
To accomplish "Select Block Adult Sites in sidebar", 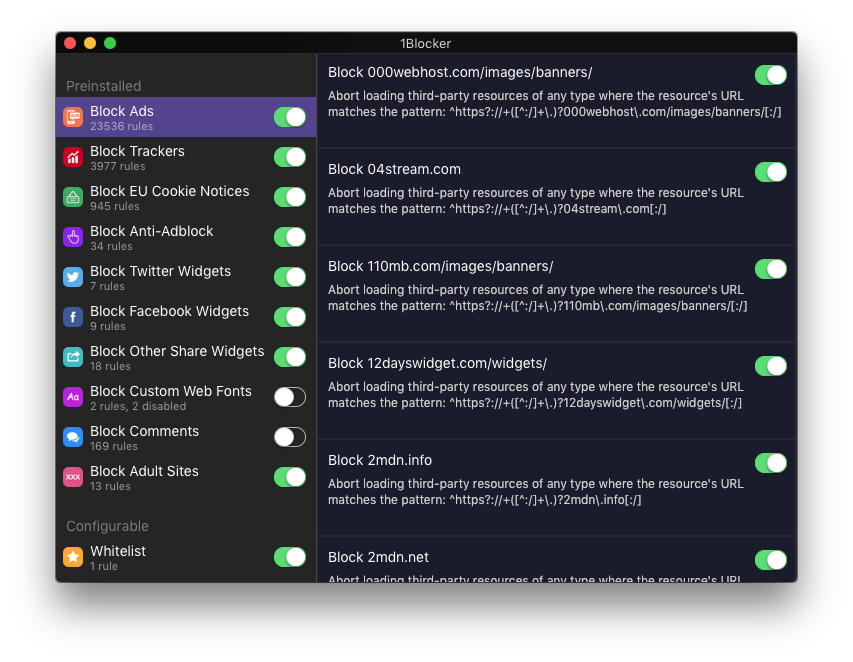I will (186, 477).
